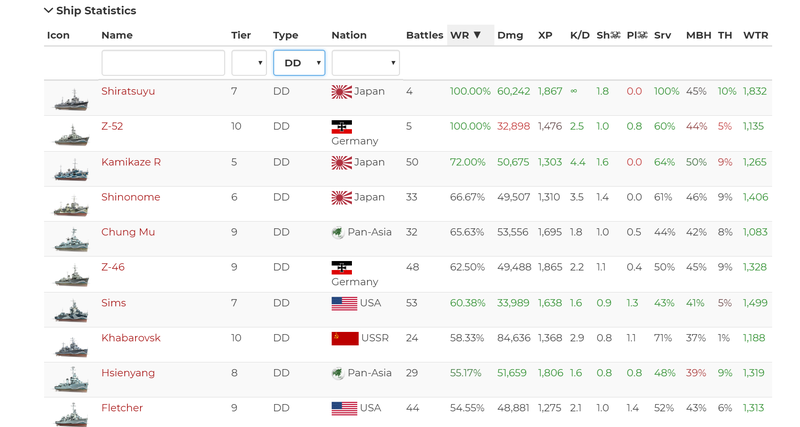This screenshot has width=800, height=427.
Task: Sort table by WTR column header
Action: tap(755, 35)
